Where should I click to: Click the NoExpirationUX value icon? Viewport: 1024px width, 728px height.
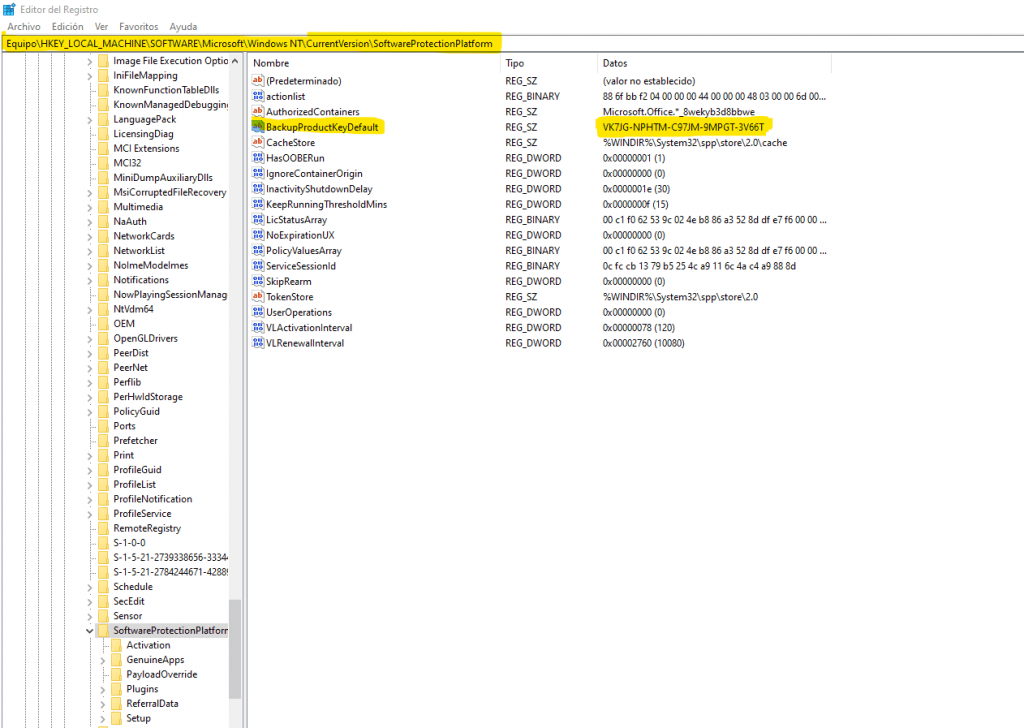(258, 235)
